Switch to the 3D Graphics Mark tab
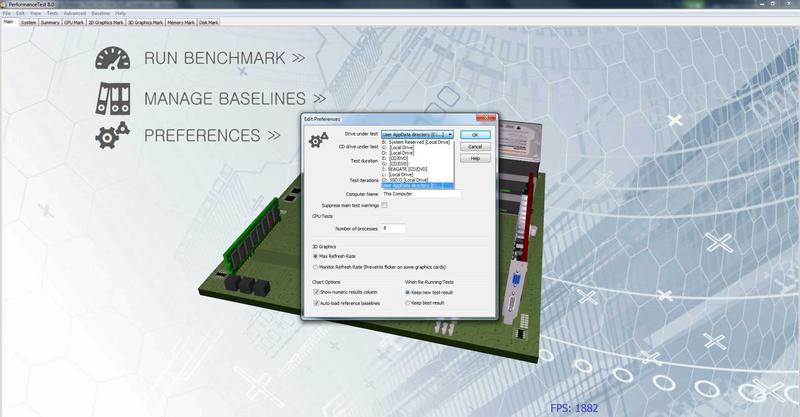800x417 pixels. pyautogui.click(x=145, y=22)
